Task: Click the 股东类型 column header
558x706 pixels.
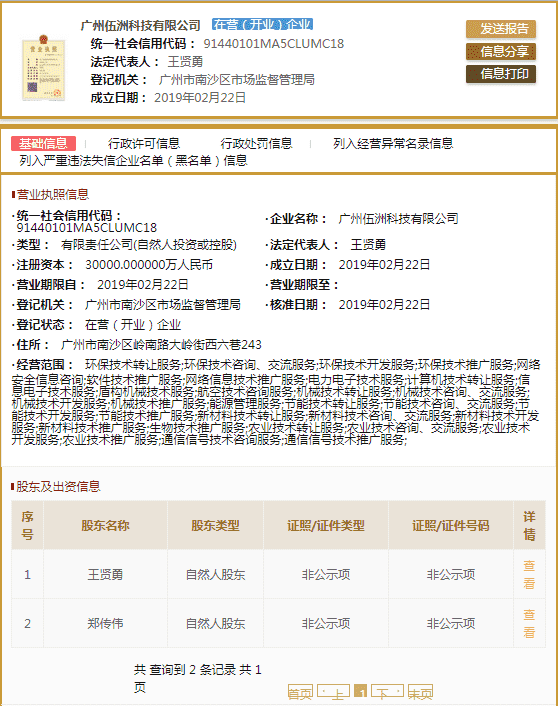Action: [x=215, y=525]
